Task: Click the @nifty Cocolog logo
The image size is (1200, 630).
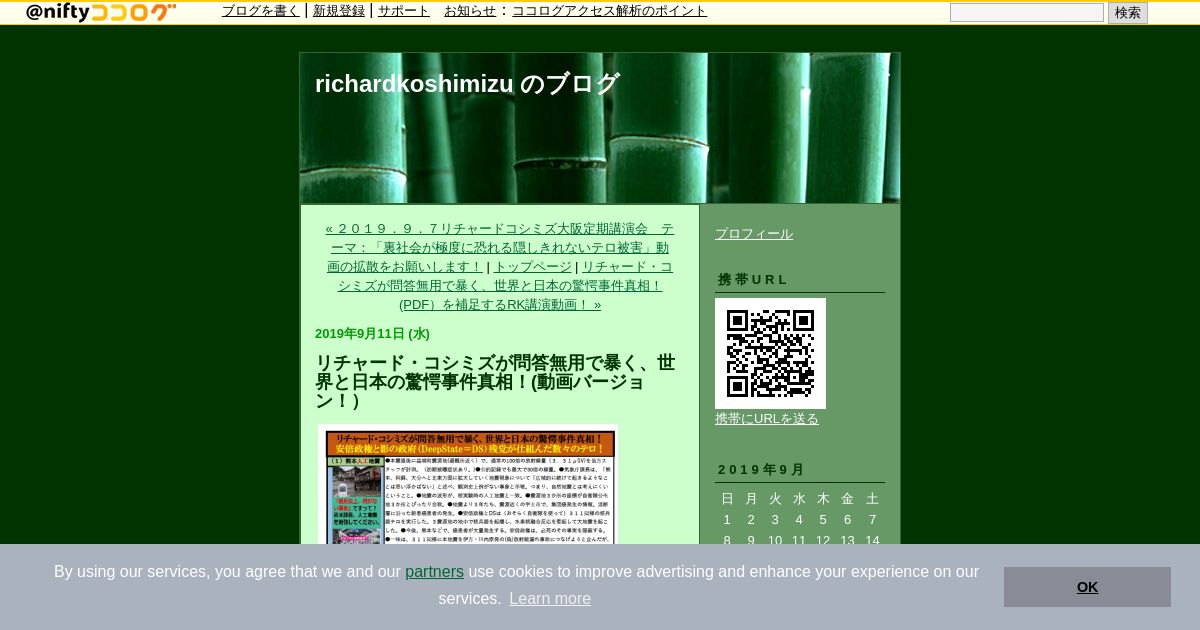Action: click(100, 12)
